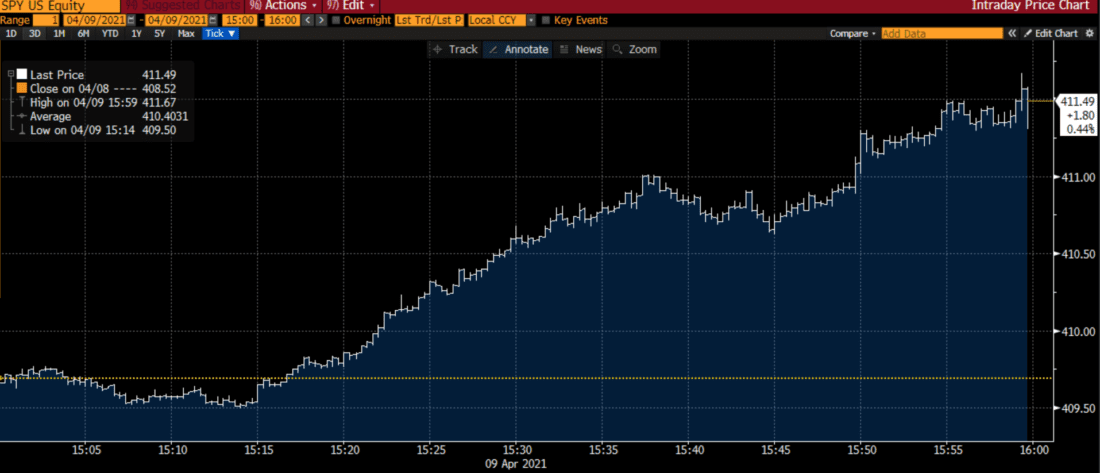This screenshot has width=1100, height=473.
Task: Collapse the legend tree minus box
Action: pos(12,74)
